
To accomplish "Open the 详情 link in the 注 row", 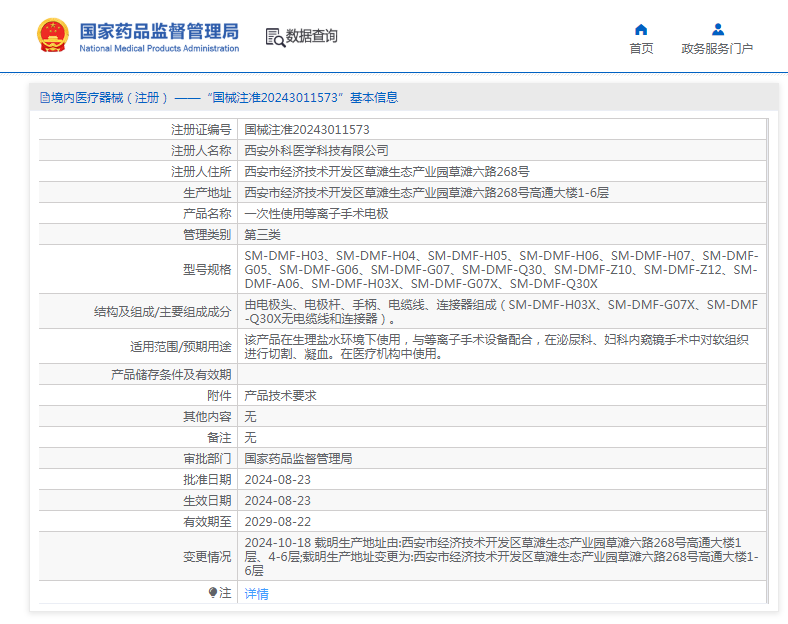I will click(x=257, y=594).
